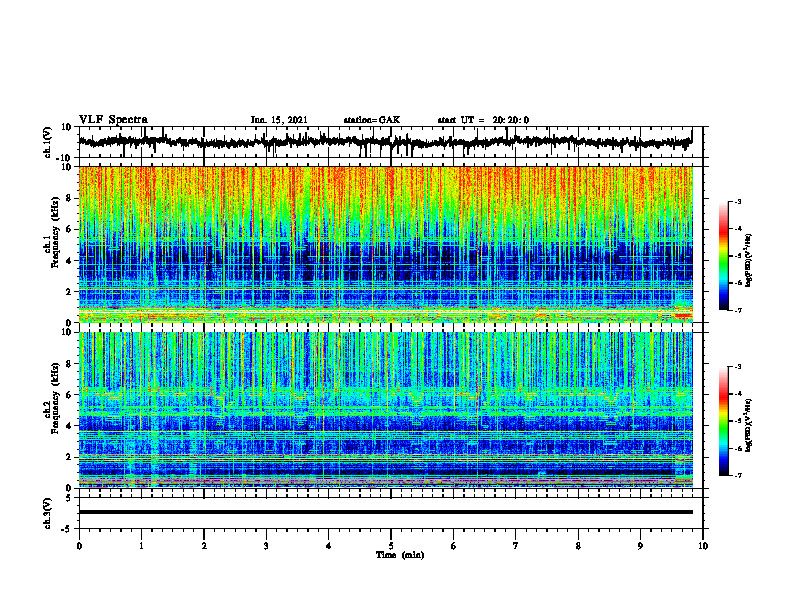
Task: Click the "-7" label on ch.2 color bar
Action: 738,475
